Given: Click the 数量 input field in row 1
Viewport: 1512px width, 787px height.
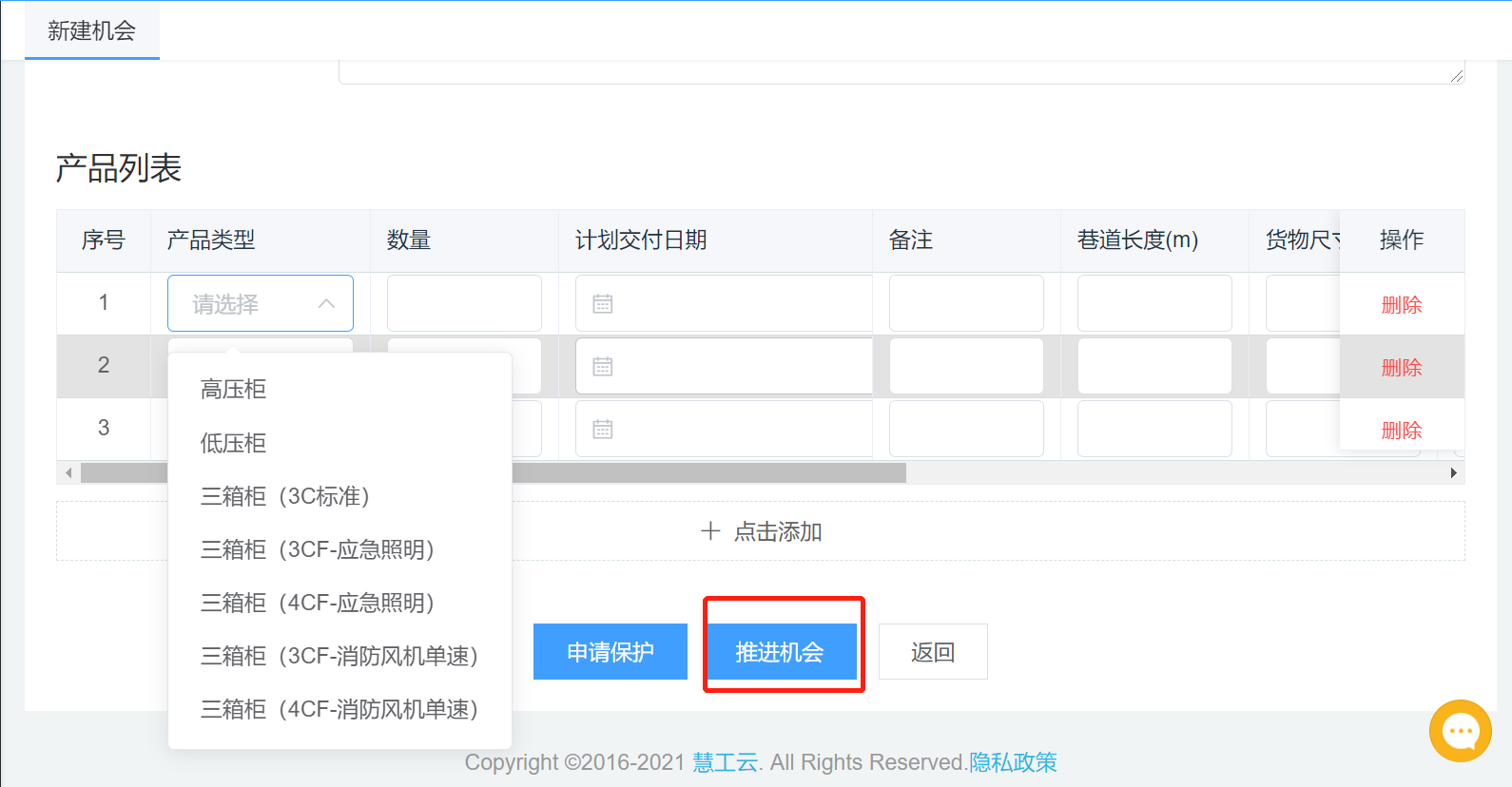Looking at the screenshot, I should [464, 304].
